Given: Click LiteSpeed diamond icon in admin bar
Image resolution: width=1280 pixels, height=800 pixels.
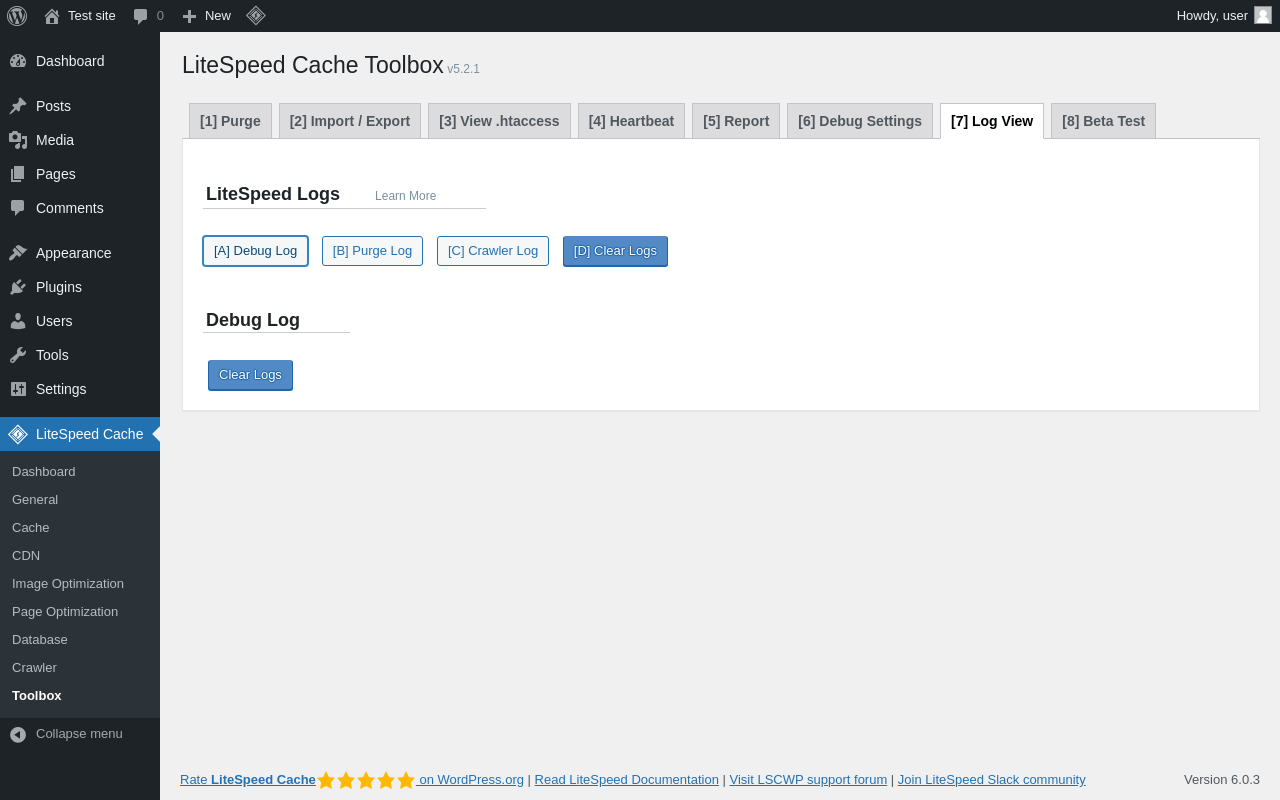Looking at the screenshot, I should [x=256, y=15].
